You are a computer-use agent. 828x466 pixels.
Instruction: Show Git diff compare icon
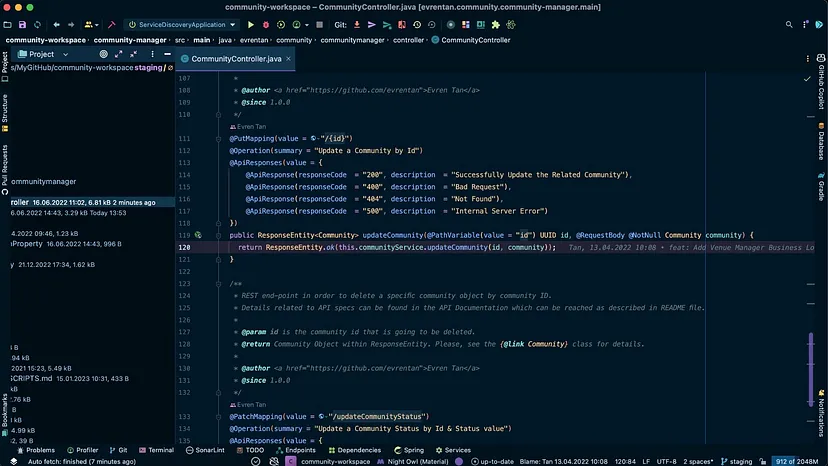(402, 25)
